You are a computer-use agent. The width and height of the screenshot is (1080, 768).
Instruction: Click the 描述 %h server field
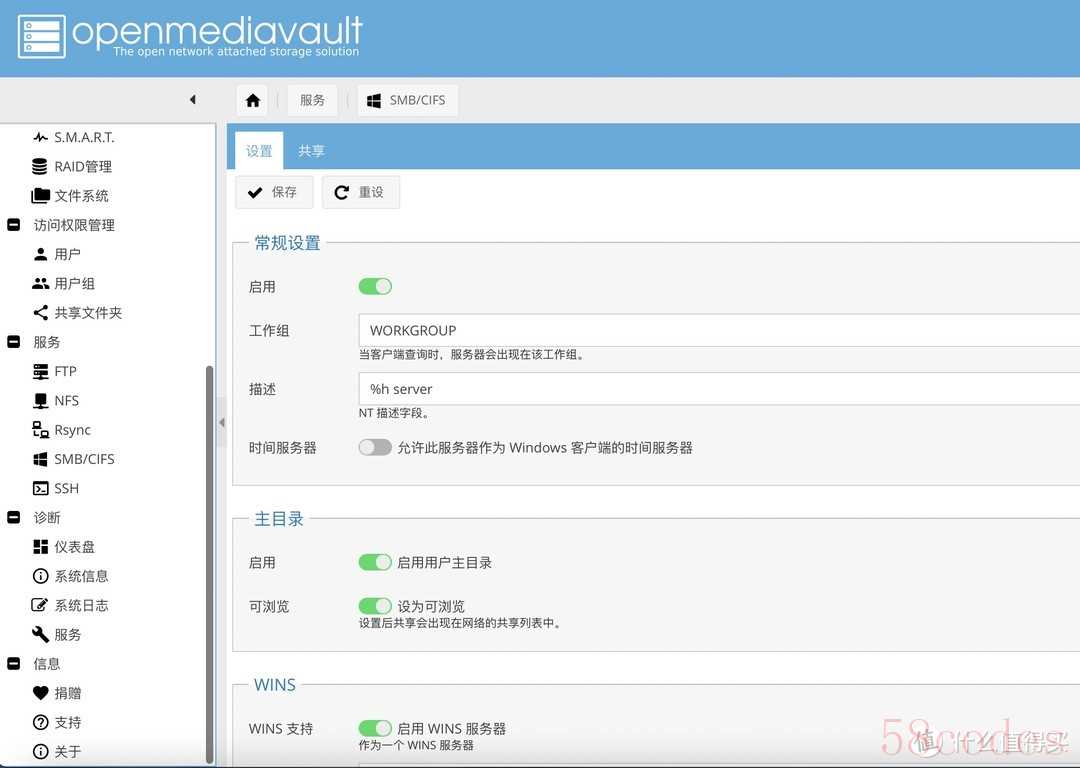point(719,389)
